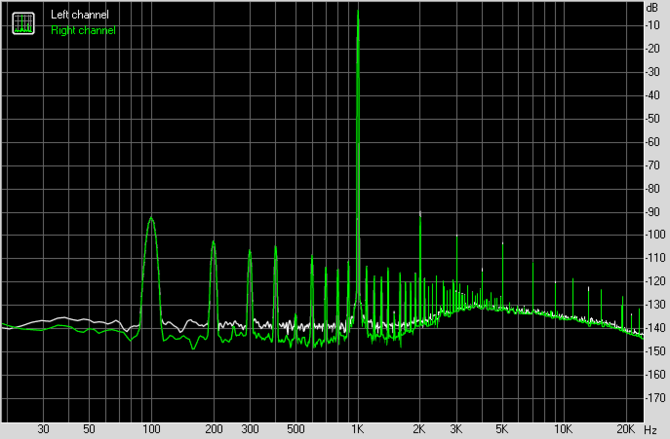The width and height of the screenshot is (670, 439).
Task: Click the "100" frequency axis label
Action: [x=151, y=429]
